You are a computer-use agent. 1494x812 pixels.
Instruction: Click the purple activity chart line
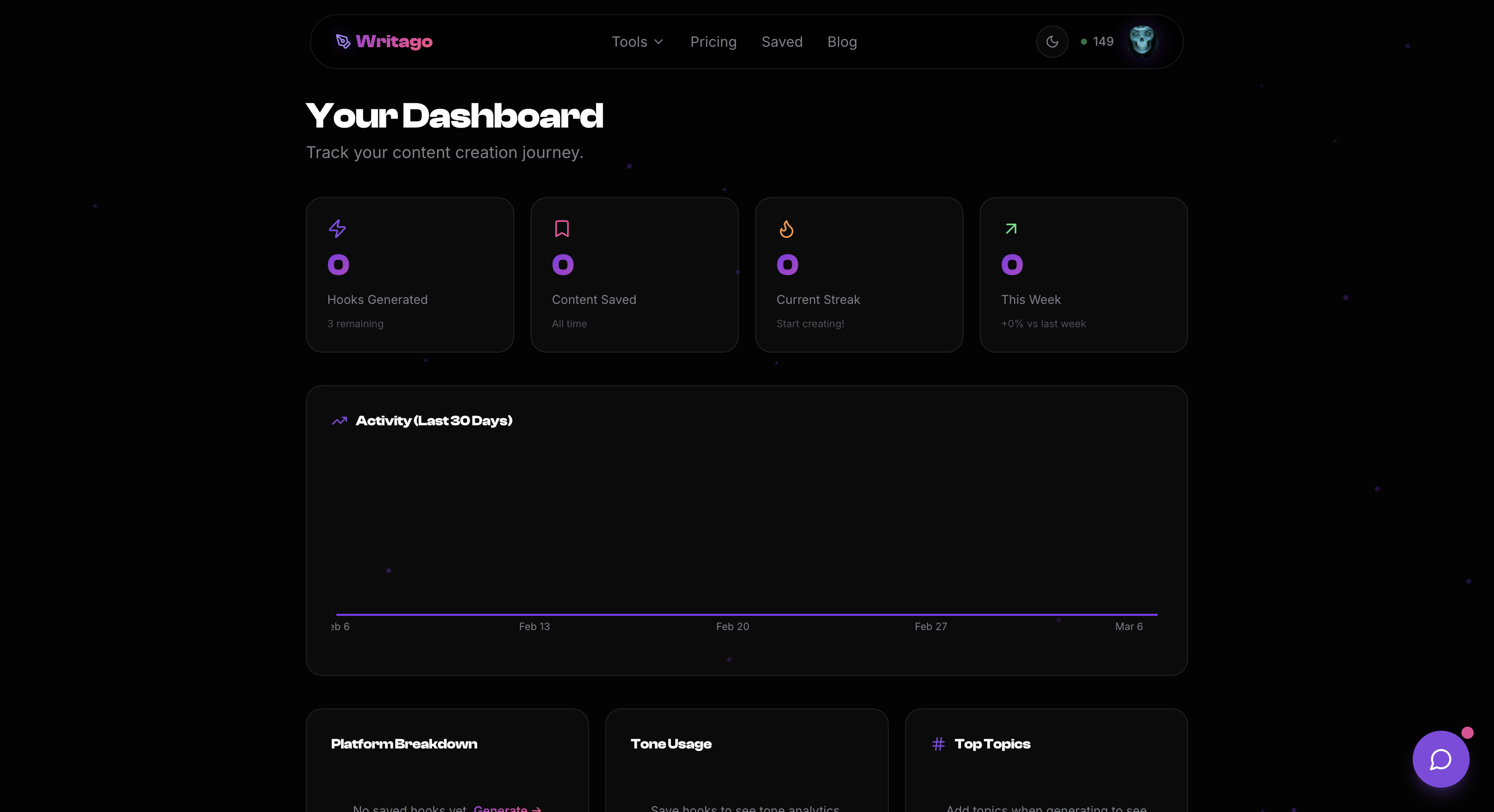click(746, 614)
